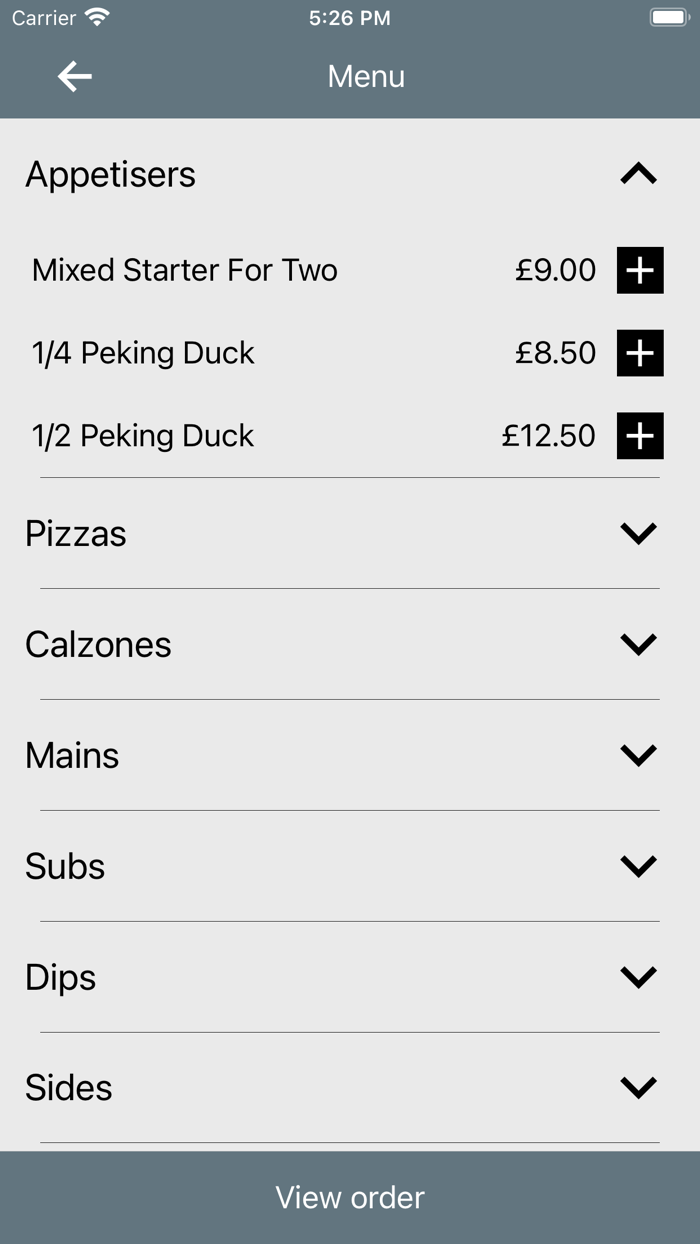Select the 1/2 Peking Duck item row
The height and width of the screenshot is (1244, 700).
click(144, 435)
